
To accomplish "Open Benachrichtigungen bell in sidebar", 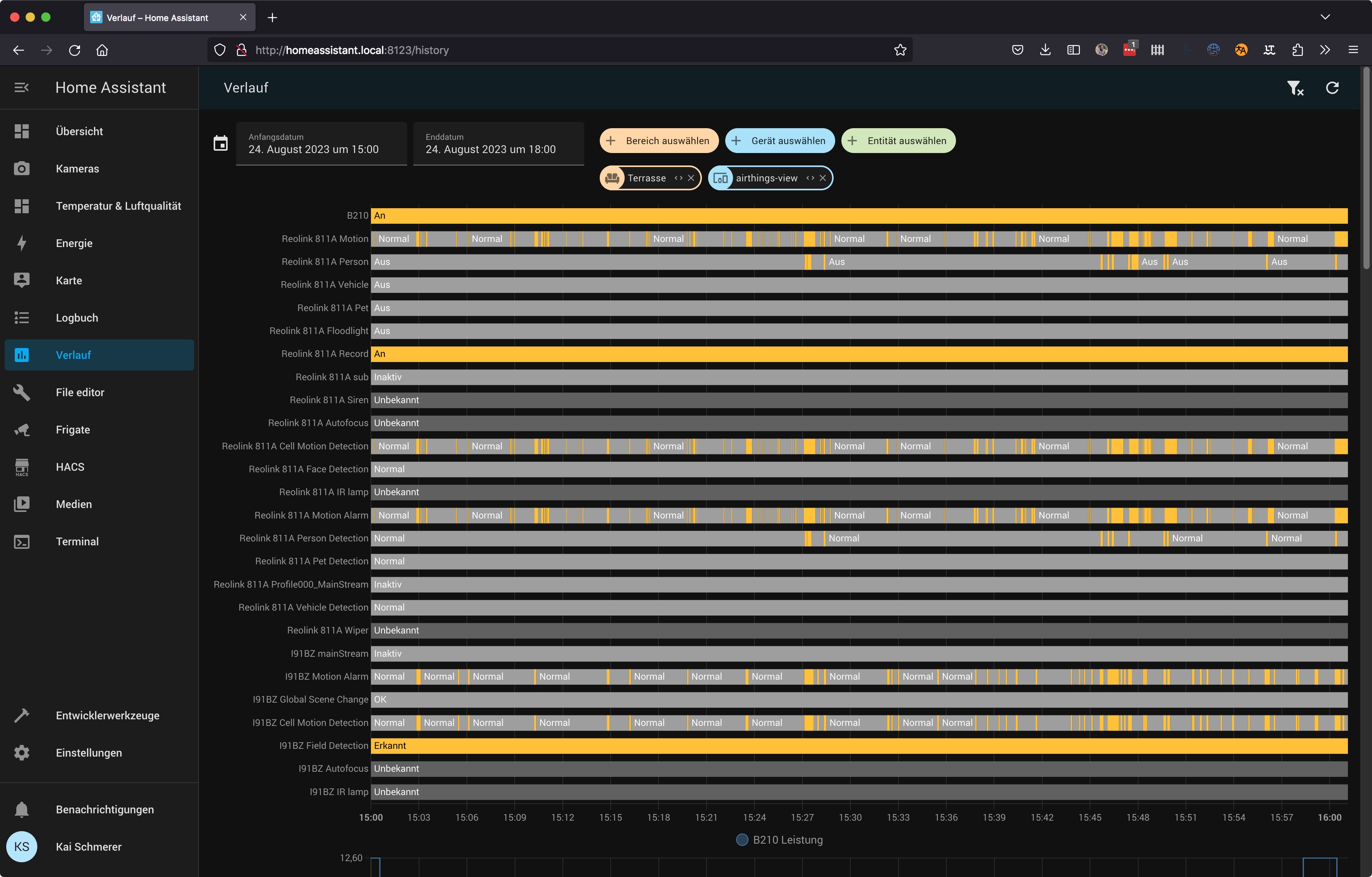I will pyautogui.click(x=22, y=809).
